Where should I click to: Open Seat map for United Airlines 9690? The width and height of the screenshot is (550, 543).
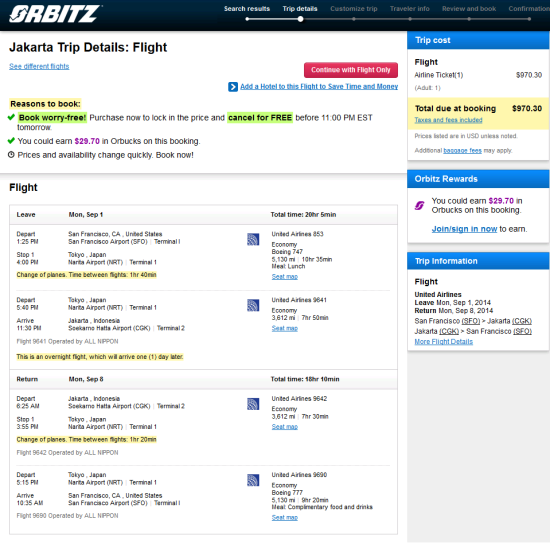[284, 517]
